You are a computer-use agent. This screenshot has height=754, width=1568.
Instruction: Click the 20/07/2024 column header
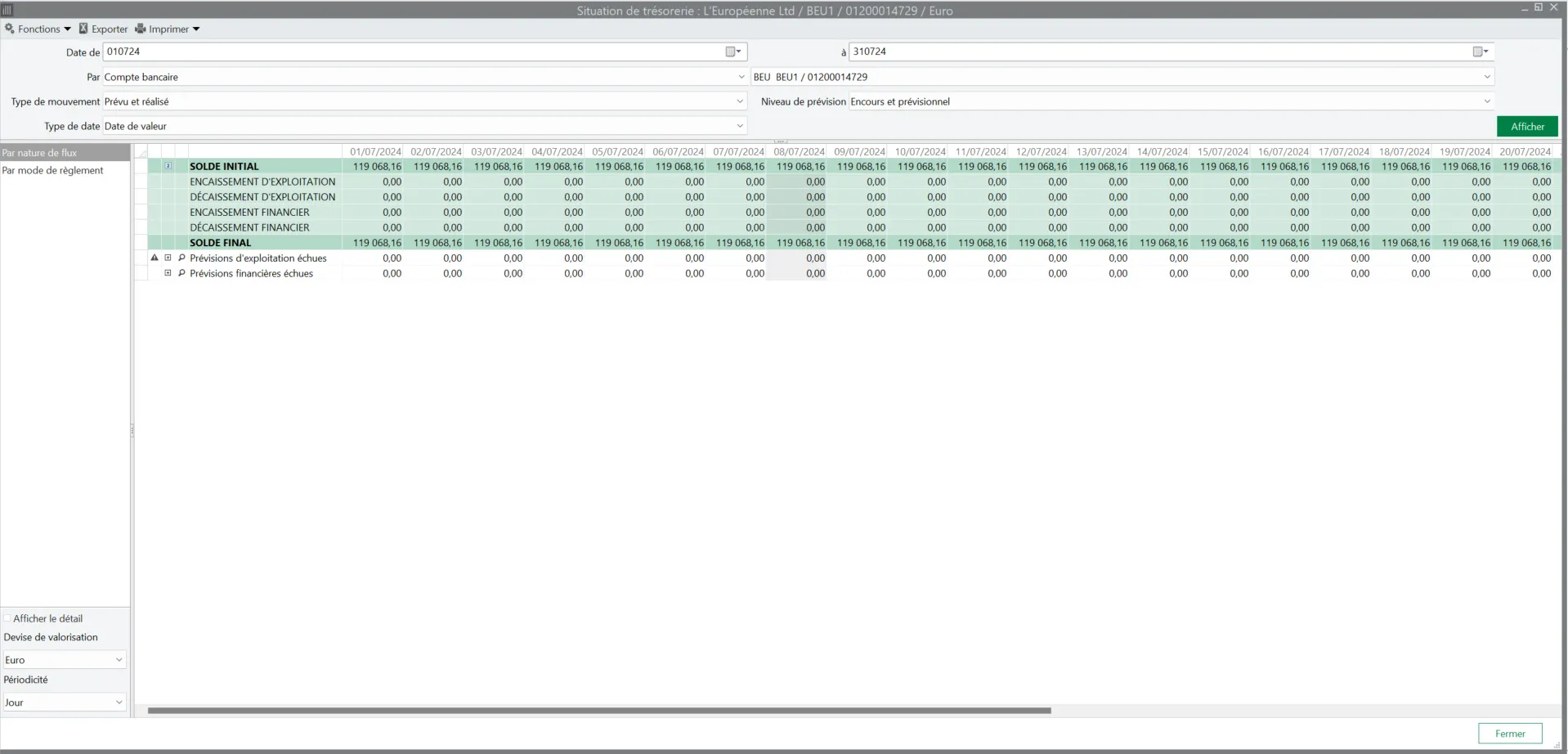click(x=1525, y=152)
